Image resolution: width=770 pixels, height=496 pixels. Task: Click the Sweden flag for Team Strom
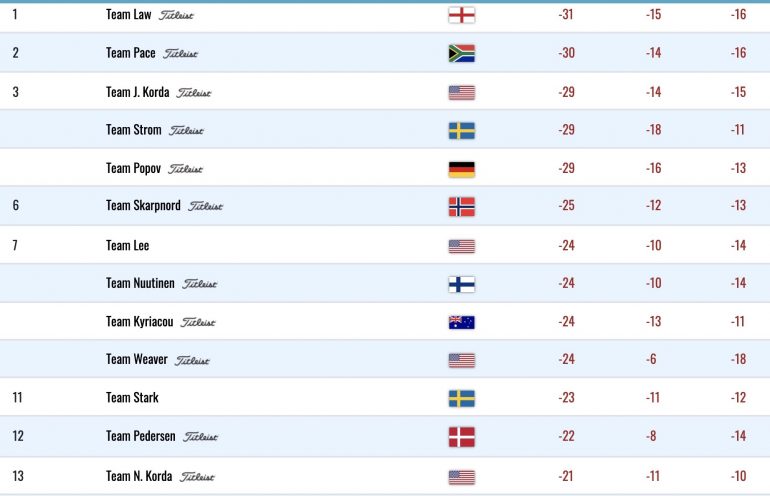pos(462,131)
